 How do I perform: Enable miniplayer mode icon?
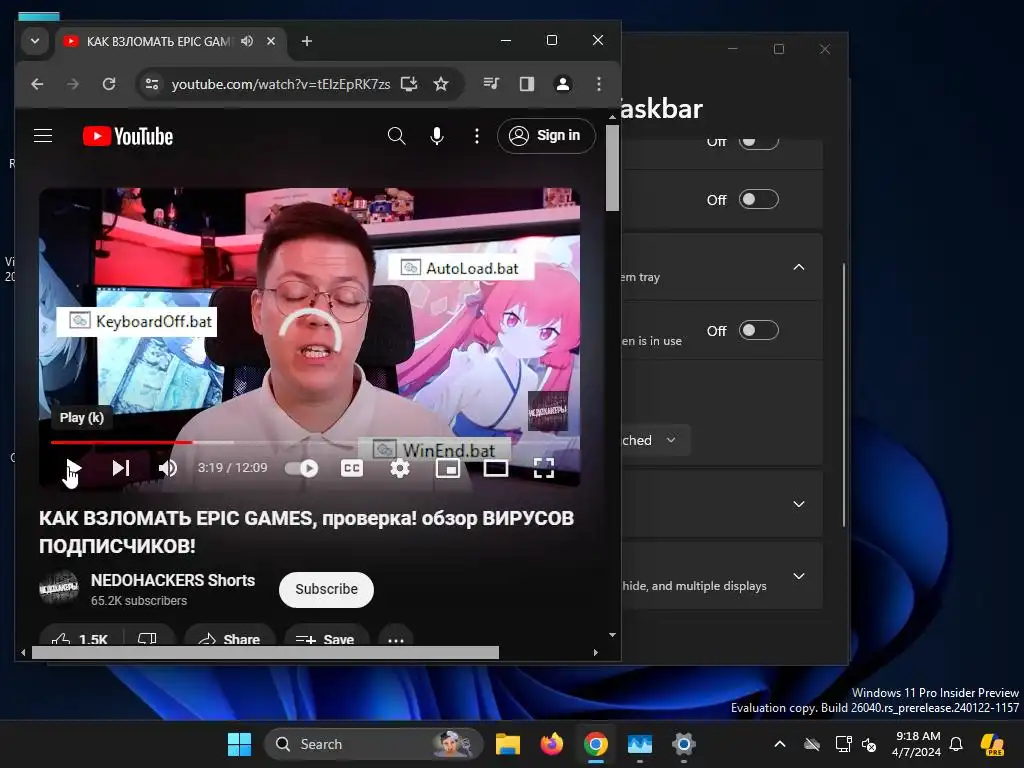[448, 468]
